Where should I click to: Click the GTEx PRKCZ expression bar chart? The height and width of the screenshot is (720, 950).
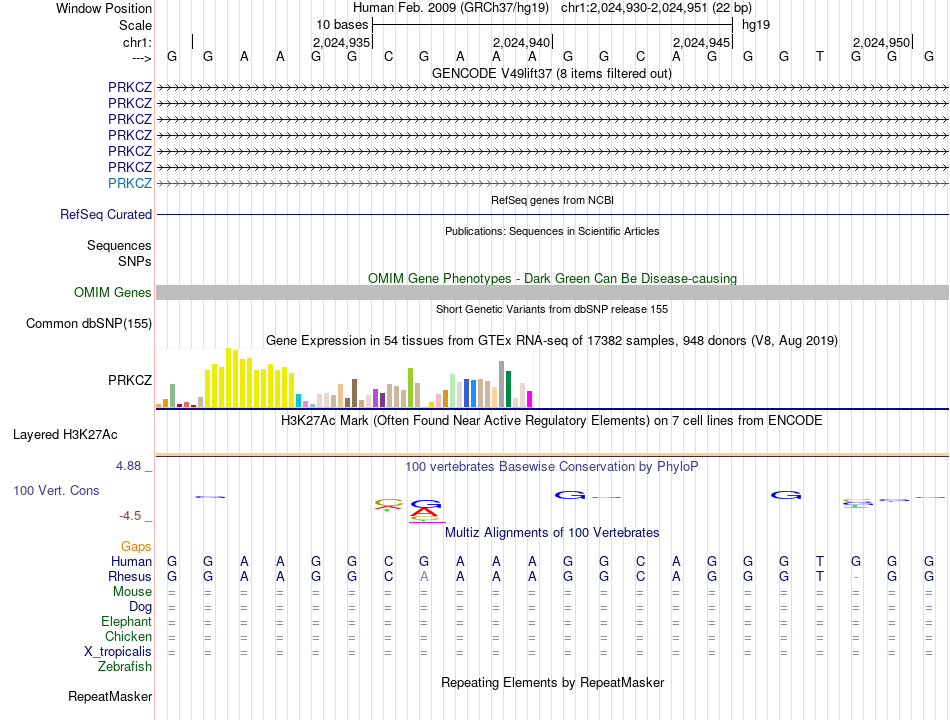coord(344,378)
